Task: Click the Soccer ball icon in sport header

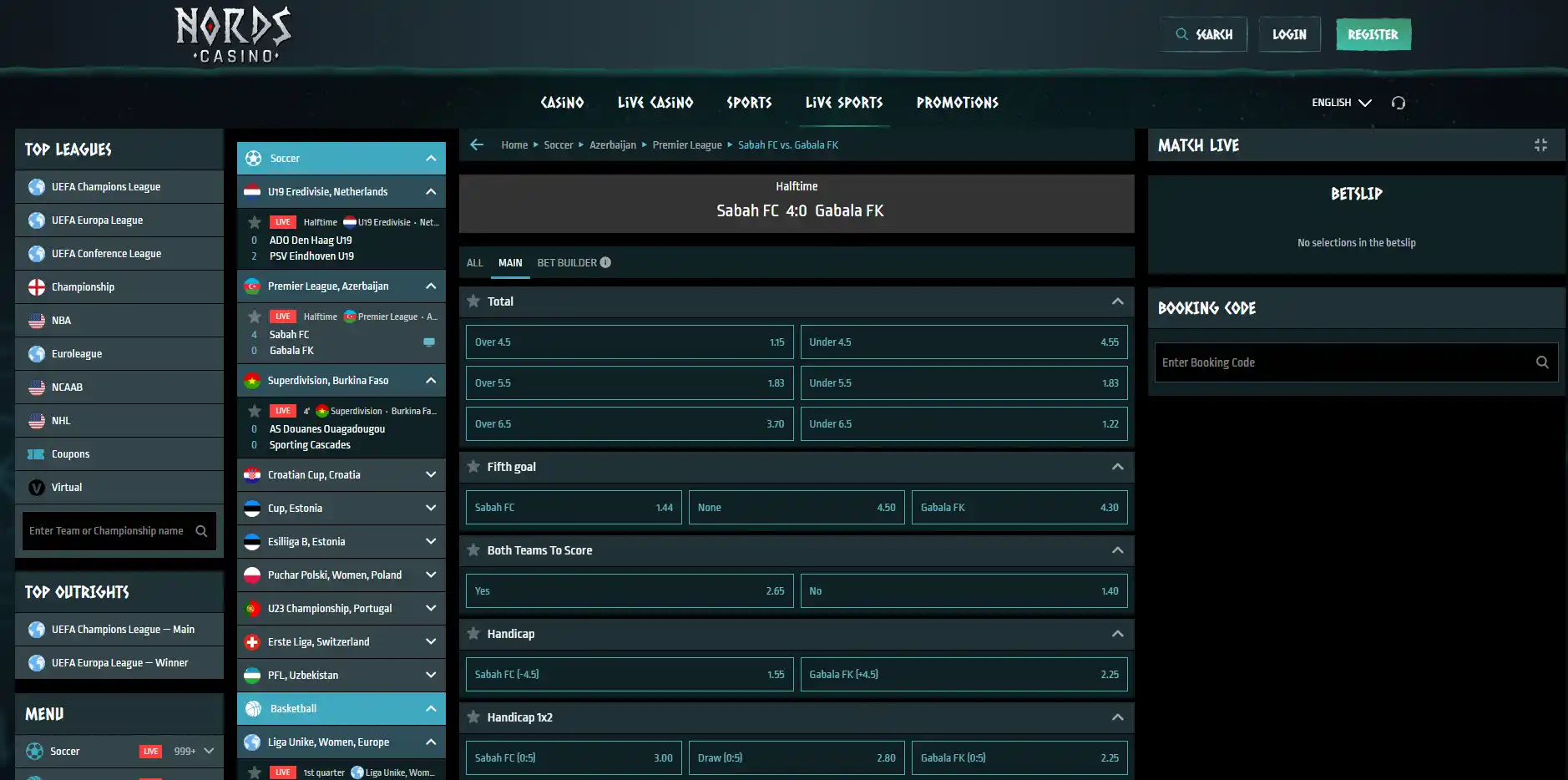Action: 254,158
